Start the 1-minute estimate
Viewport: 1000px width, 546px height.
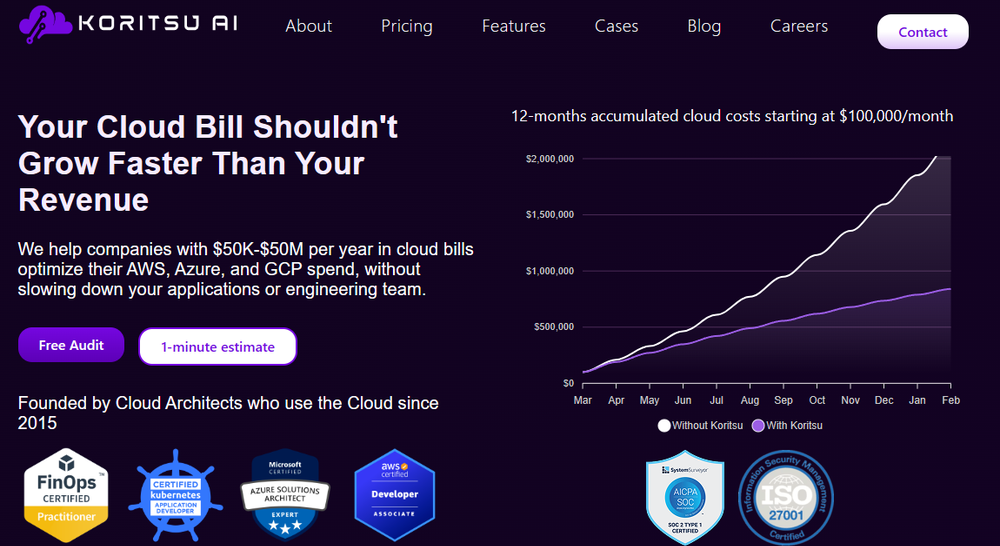(217, 347)
